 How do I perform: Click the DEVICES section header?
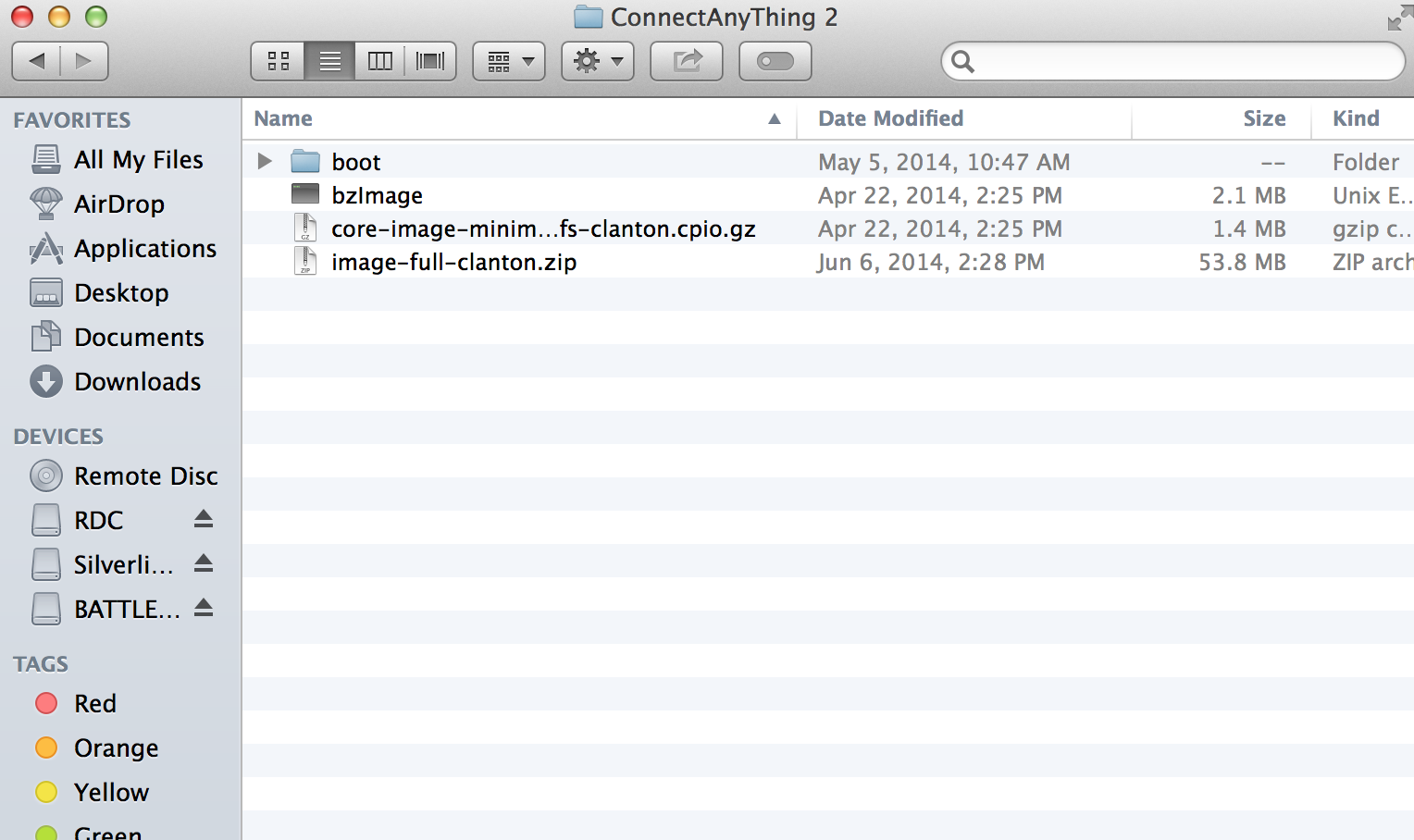click(x=58, y=437)
